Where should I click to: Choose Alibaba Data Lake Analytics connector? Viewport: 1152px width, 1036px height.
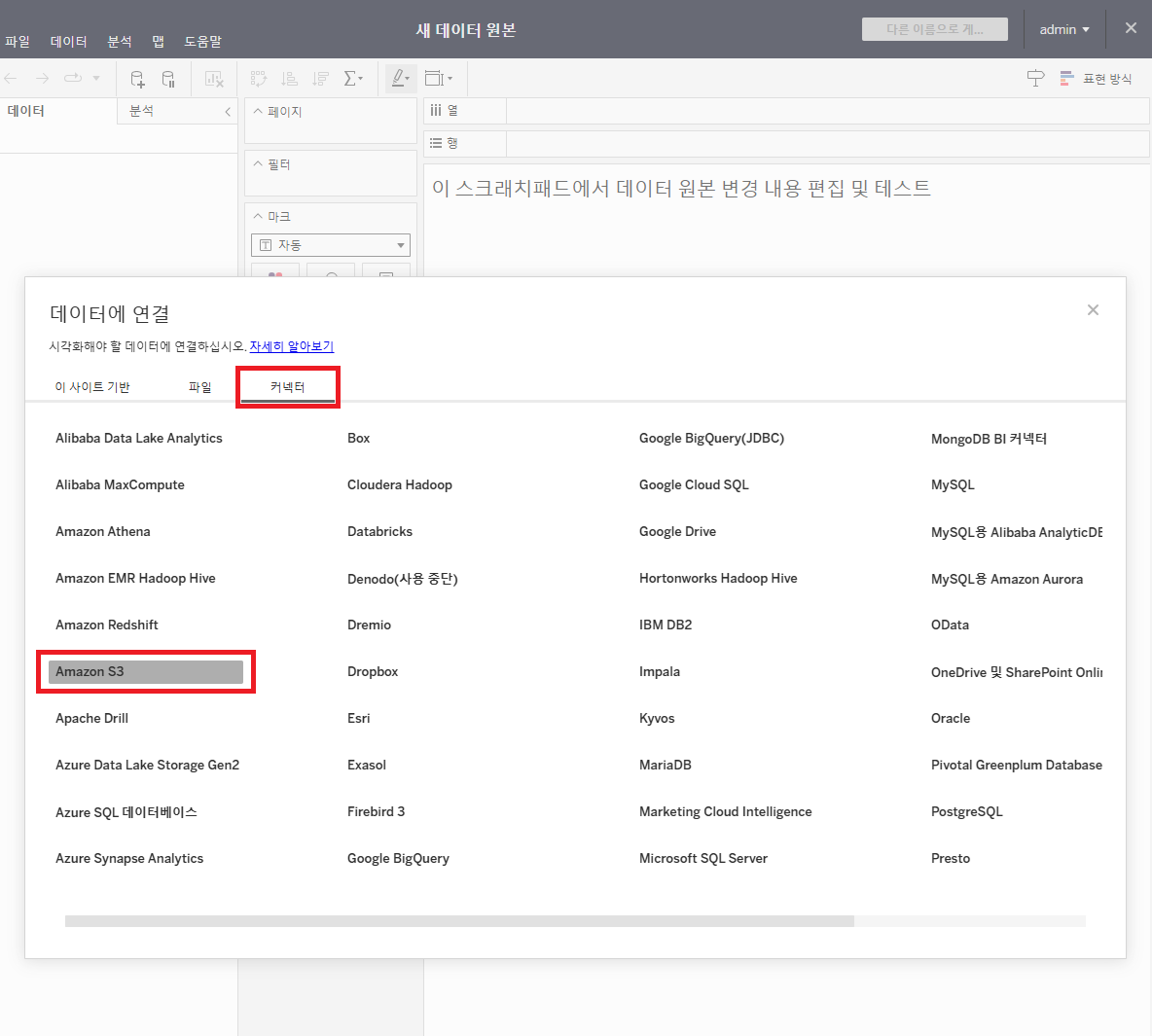pos(139,438)
